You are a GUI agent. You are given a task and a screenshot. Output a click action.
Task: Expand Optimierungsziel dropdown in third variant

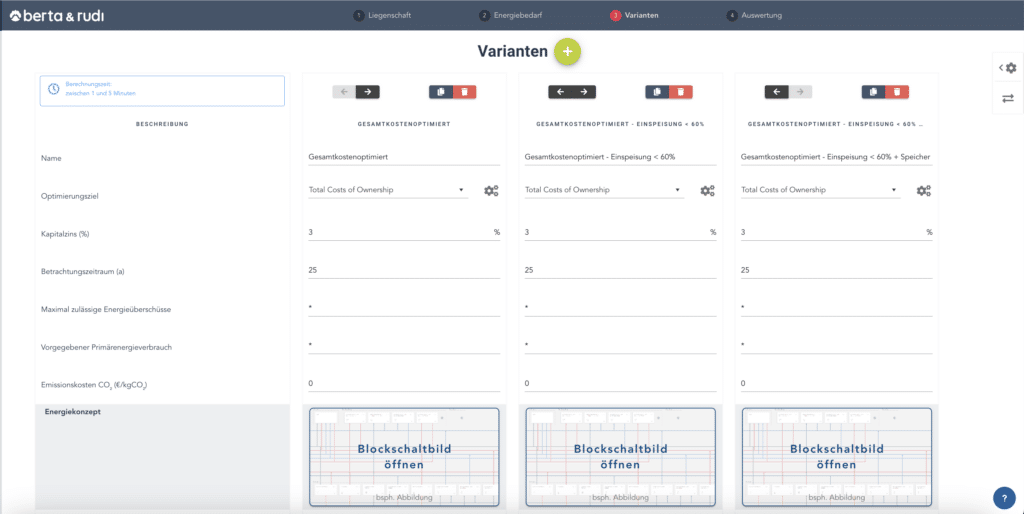[819, 189]
